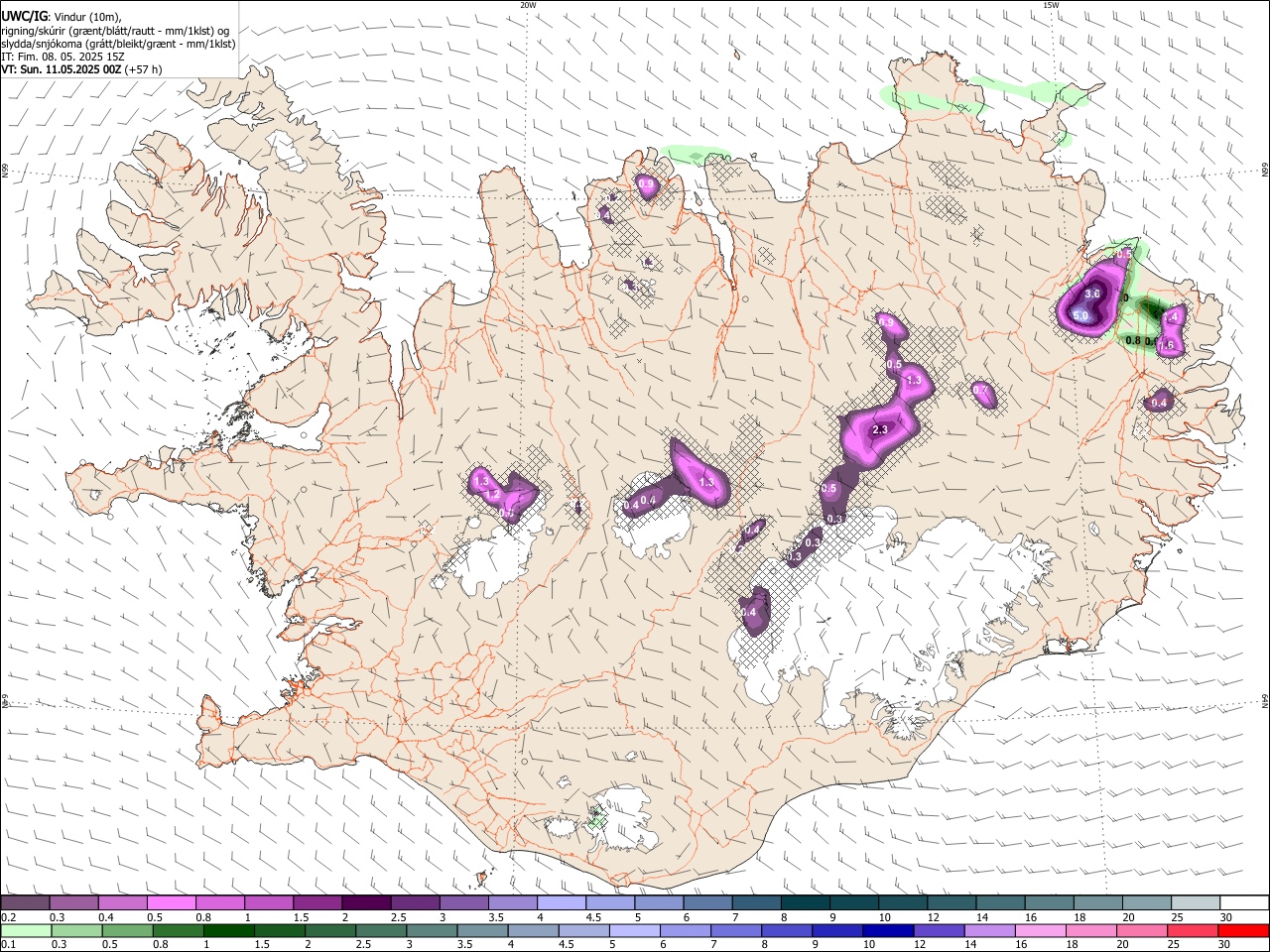Click the UWC/IG Vindur (10m) title text
1270x952 pixels.
61,17
